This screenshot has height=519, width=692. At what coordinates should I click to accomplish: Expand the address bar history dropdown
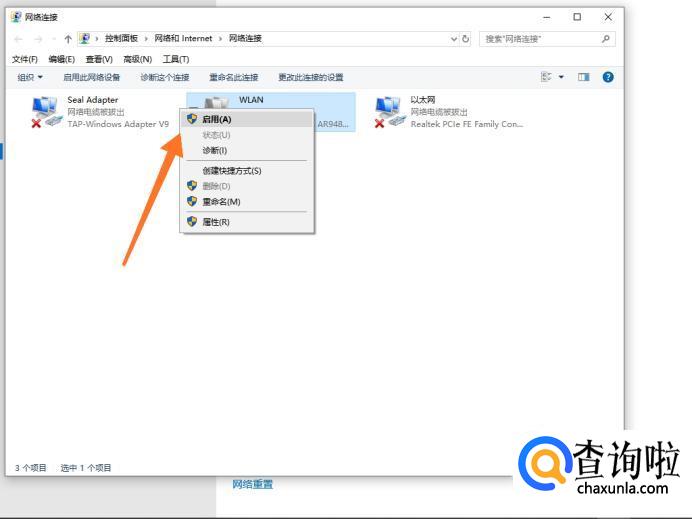(x=454, y=39)
